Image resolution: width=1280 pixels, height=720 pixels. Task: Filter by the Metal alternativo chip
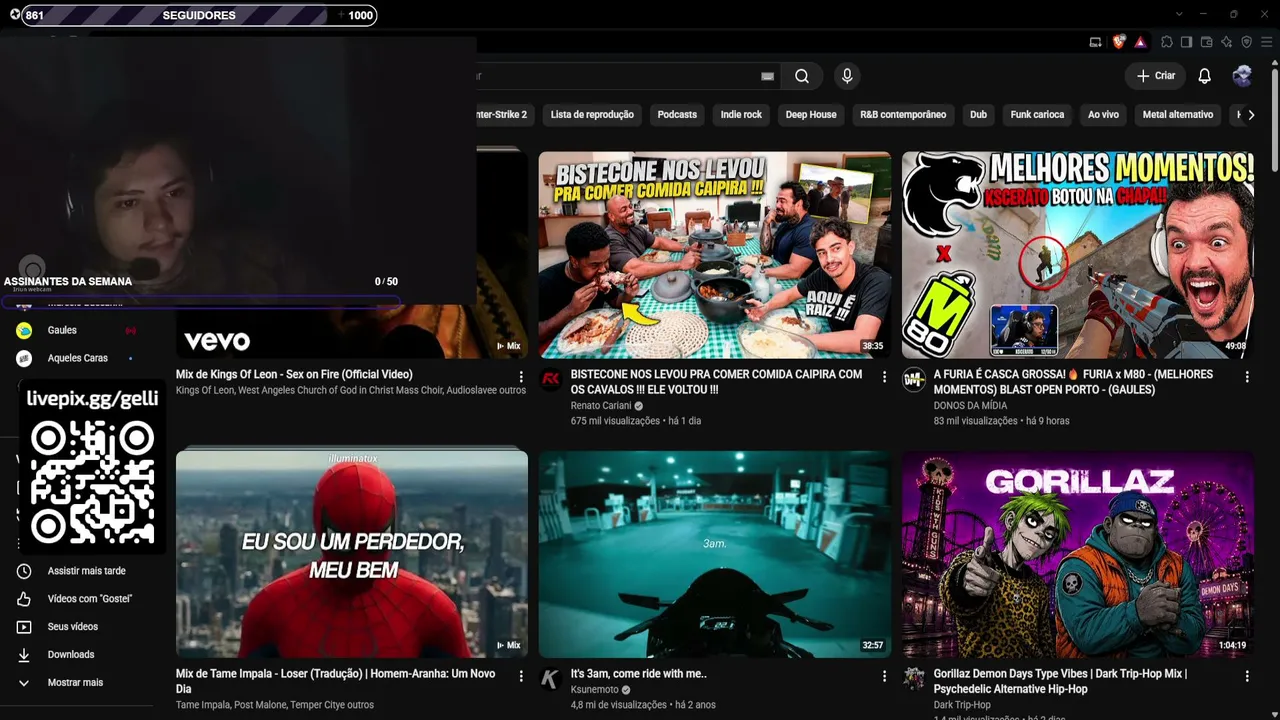click(x=1178, y=115)
